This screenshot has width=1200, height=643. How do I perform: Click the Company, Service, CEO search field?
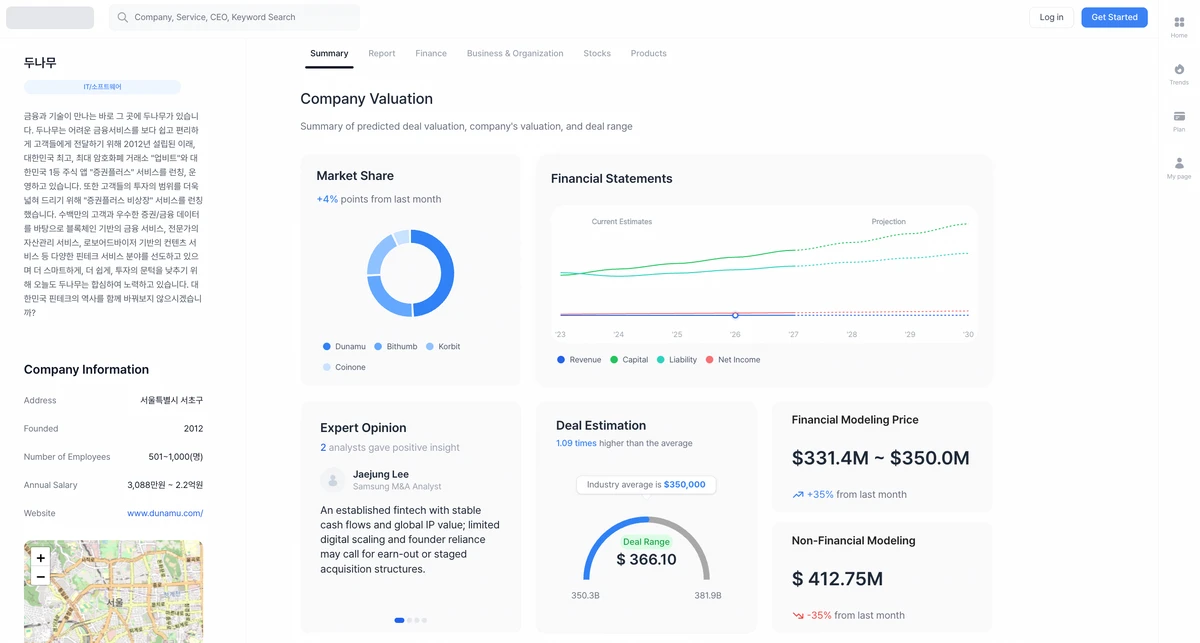pos(234,17)
